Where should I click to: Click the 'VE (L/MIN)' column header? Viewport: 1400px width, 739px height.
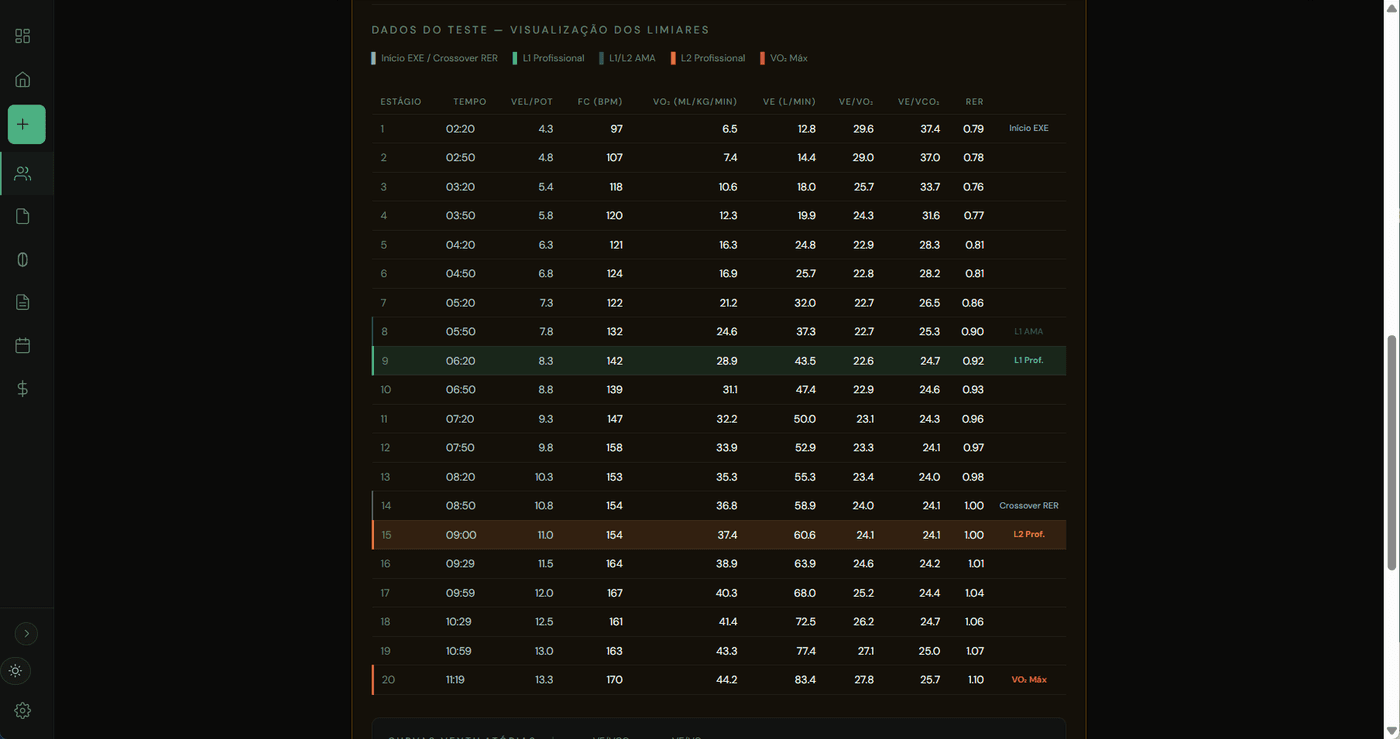(x=789, y=102)
